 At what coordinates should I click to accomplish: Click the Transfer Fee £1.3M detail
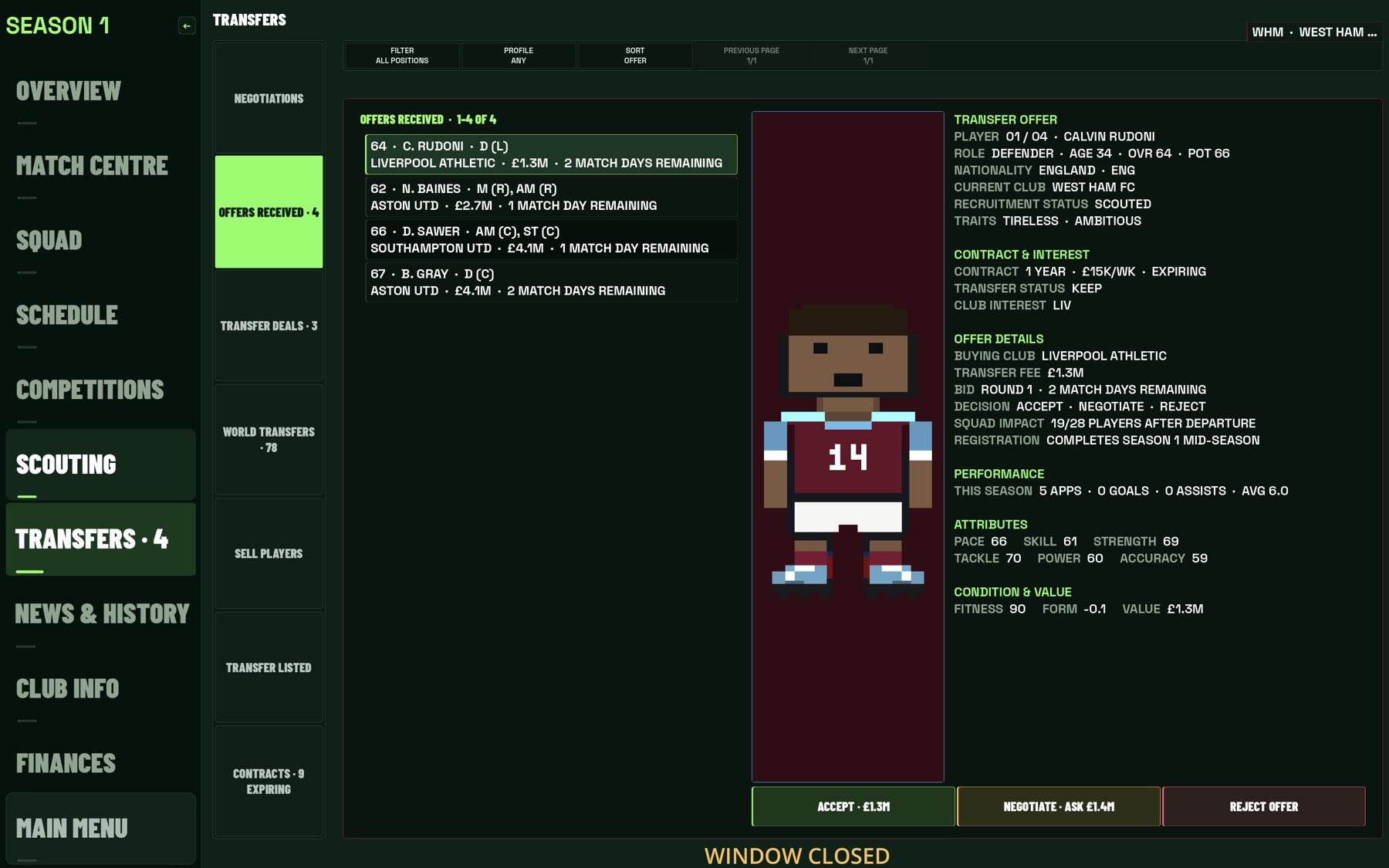click(1019, 373)
